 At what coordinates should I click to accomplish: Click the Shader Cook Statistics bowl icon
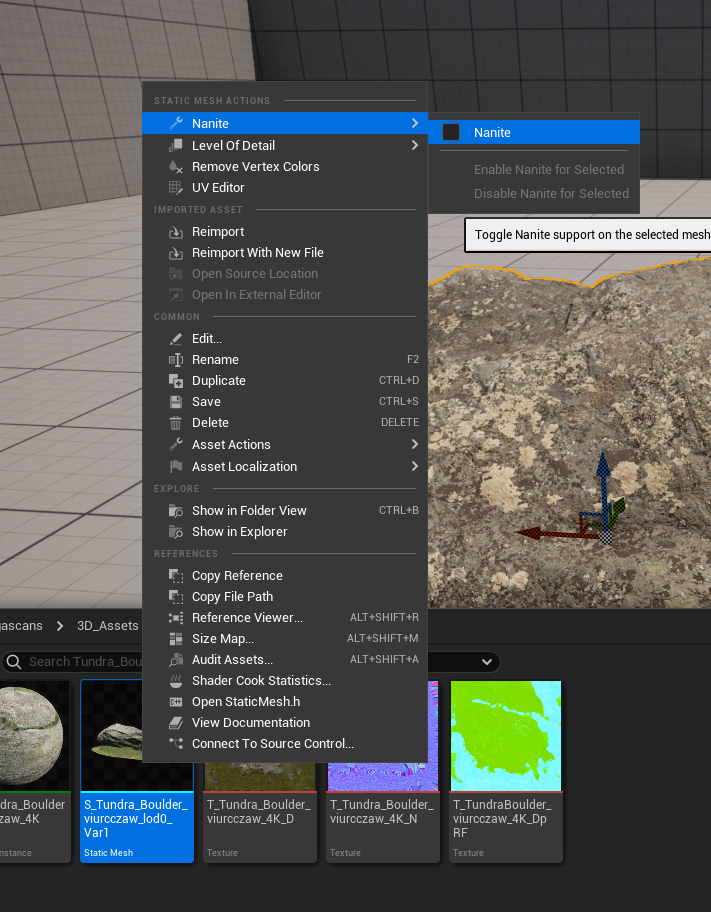(176, 681)
